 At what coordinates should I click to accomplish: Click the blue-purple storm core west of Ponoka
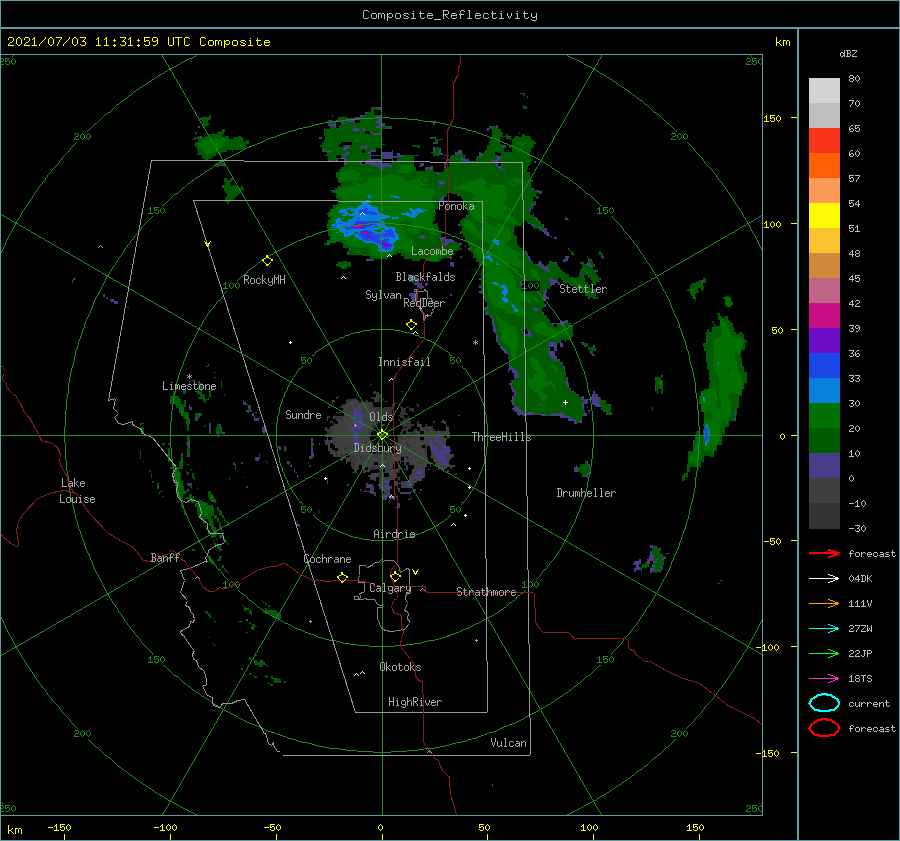coord(364,228)
